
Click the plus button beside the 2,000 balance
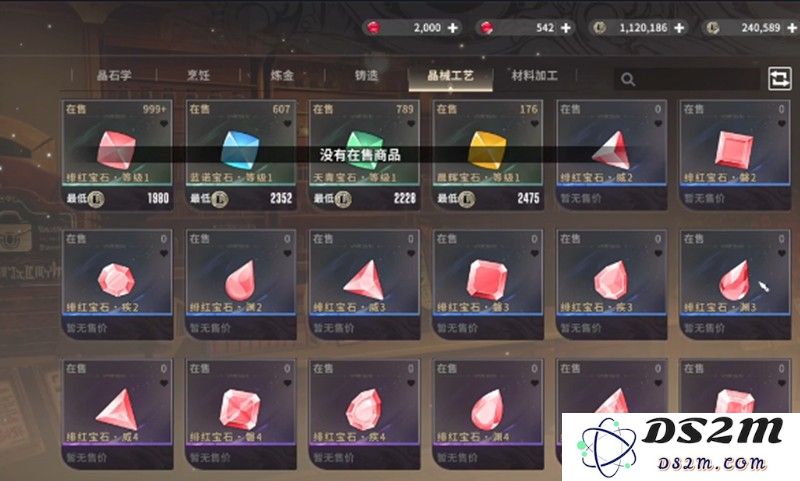(x=453, y=28)
